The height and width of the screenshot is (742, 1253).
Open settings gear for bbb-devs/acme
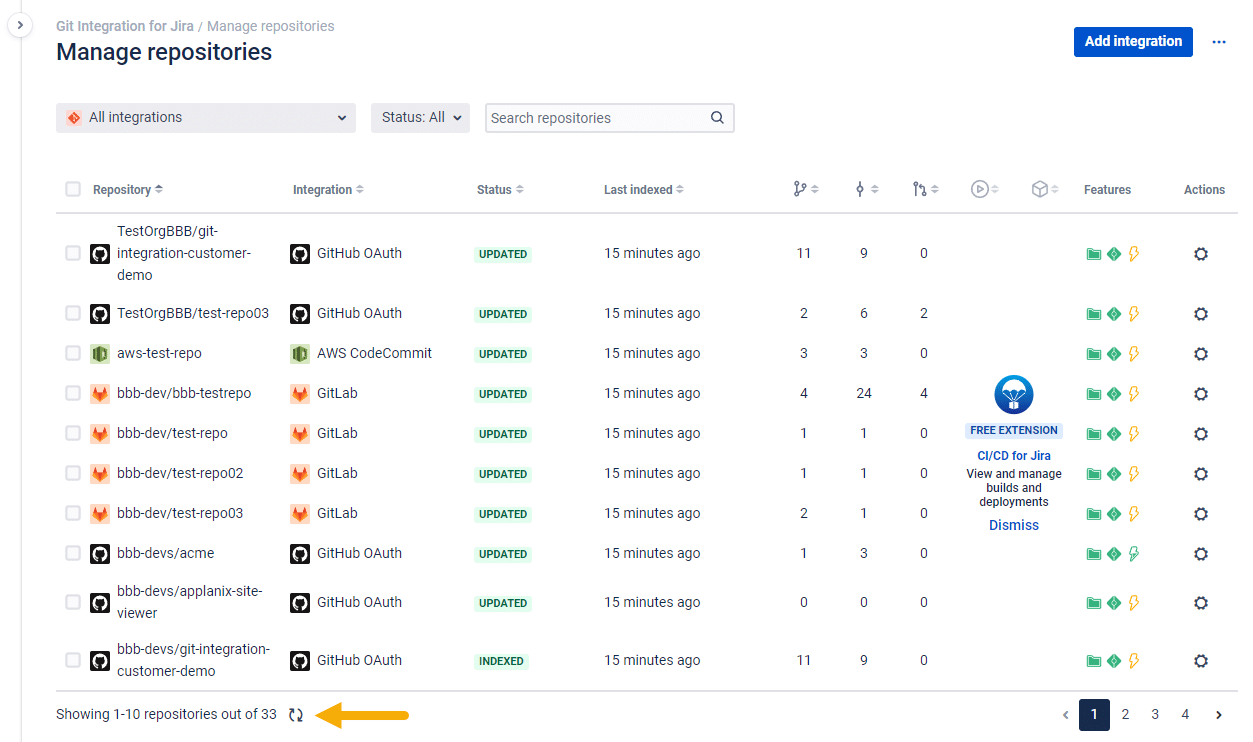[1201, 554]
